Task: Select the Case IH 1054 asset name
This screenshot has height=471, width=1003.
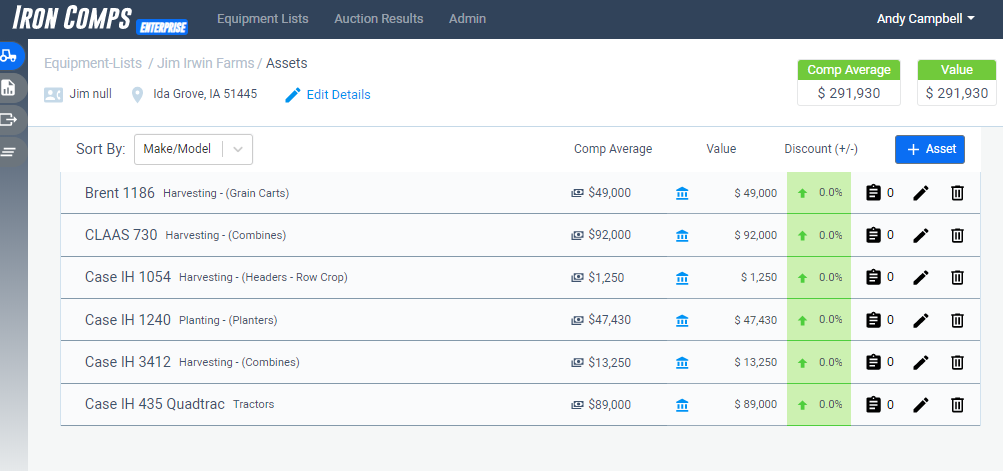Action: (x=128, y=277)
